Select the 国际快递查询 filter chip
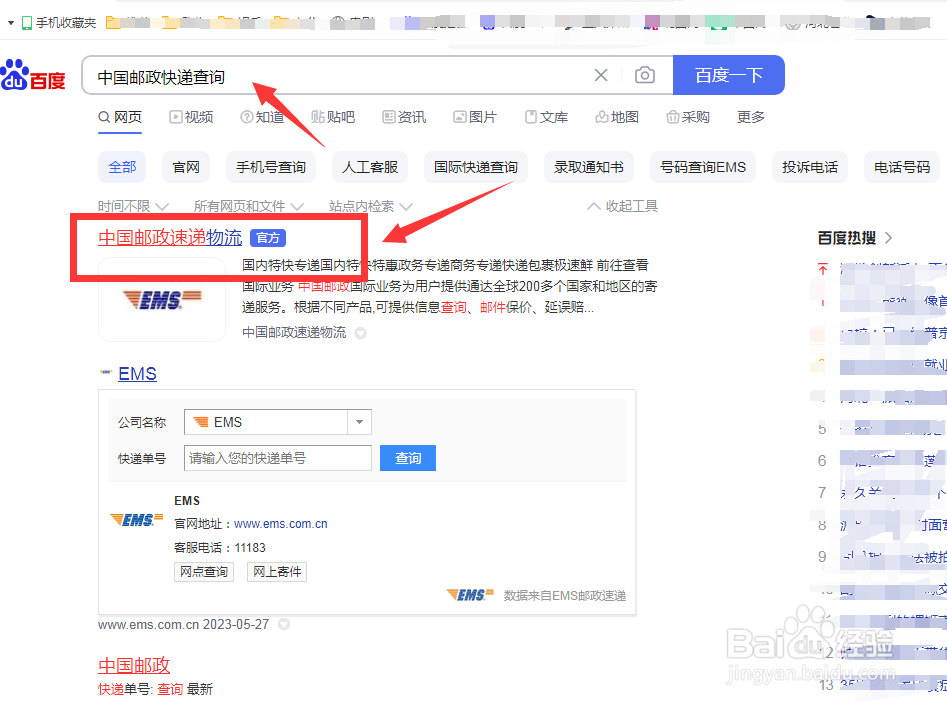 (476, 167)
